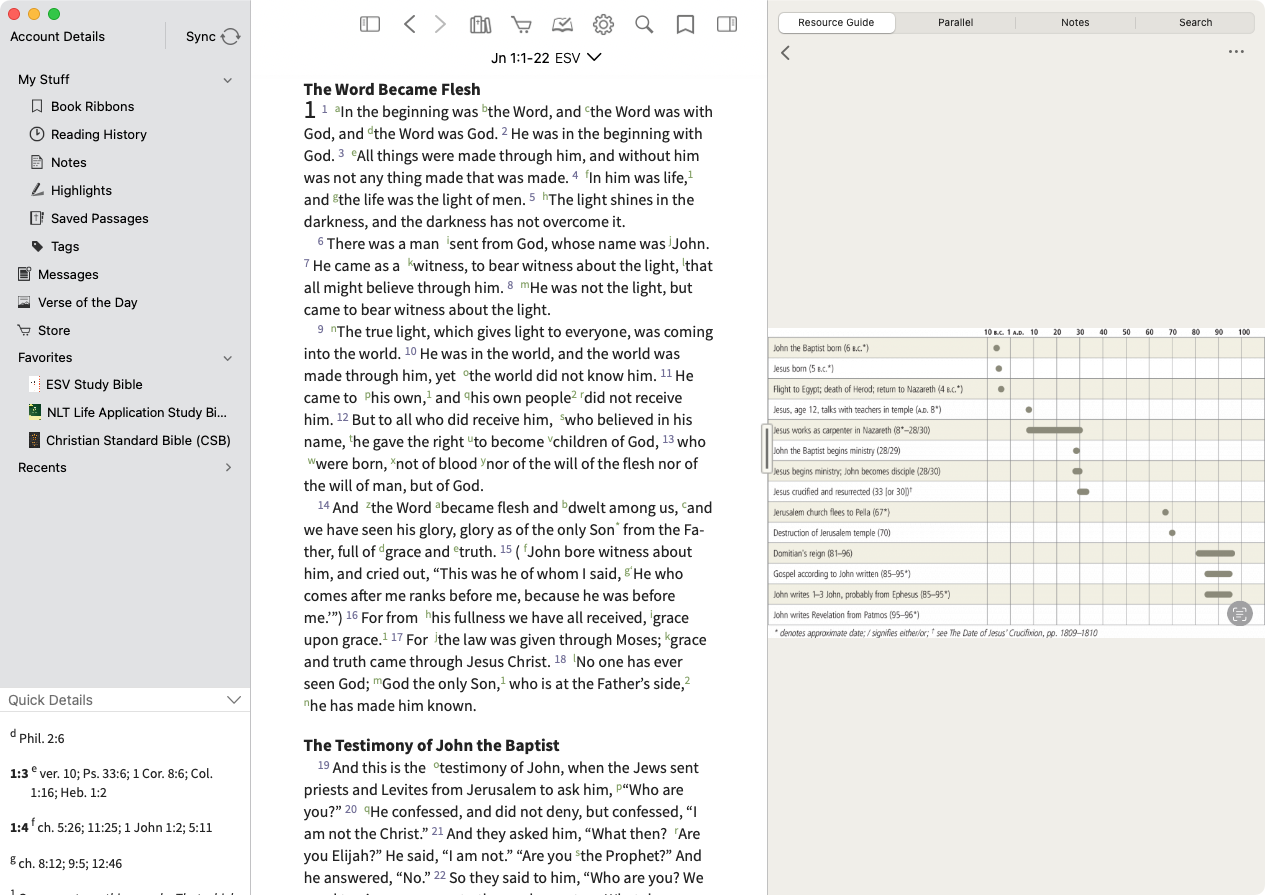The height and width of the screenshot is (895, 1265).
Task: Expand the Recents section chevron
Action: pos(228,467)
